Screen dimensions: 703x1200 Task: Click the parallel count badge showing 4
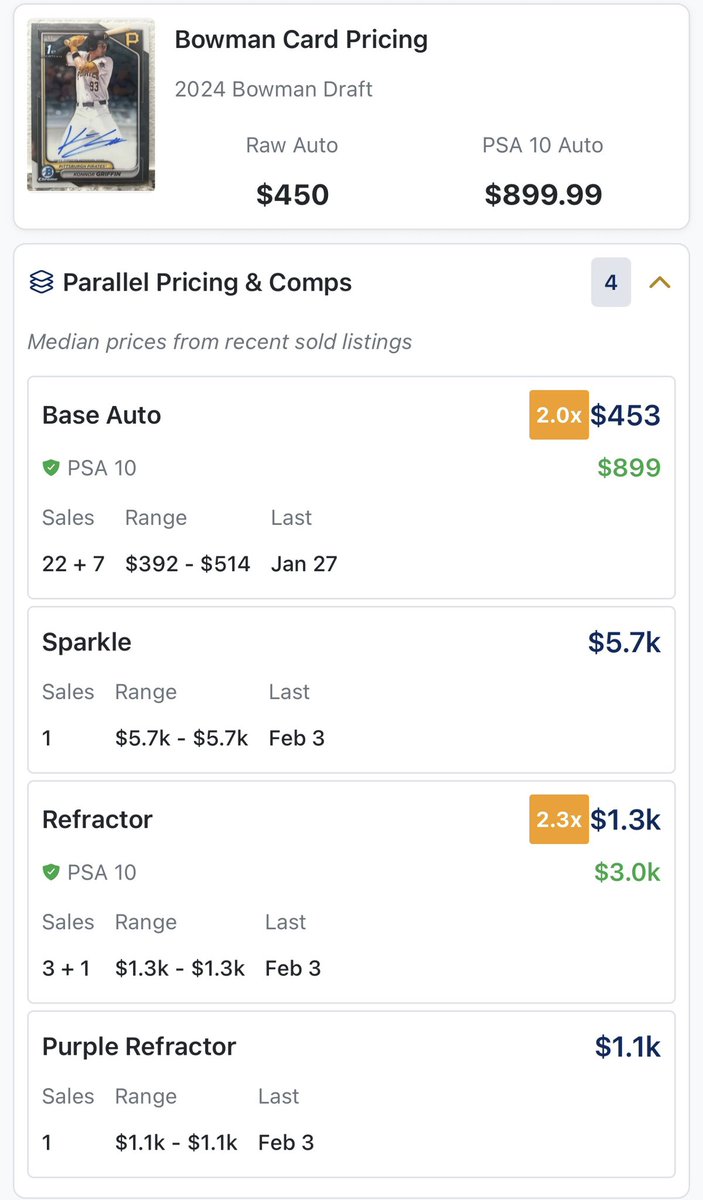click(611, 283)
